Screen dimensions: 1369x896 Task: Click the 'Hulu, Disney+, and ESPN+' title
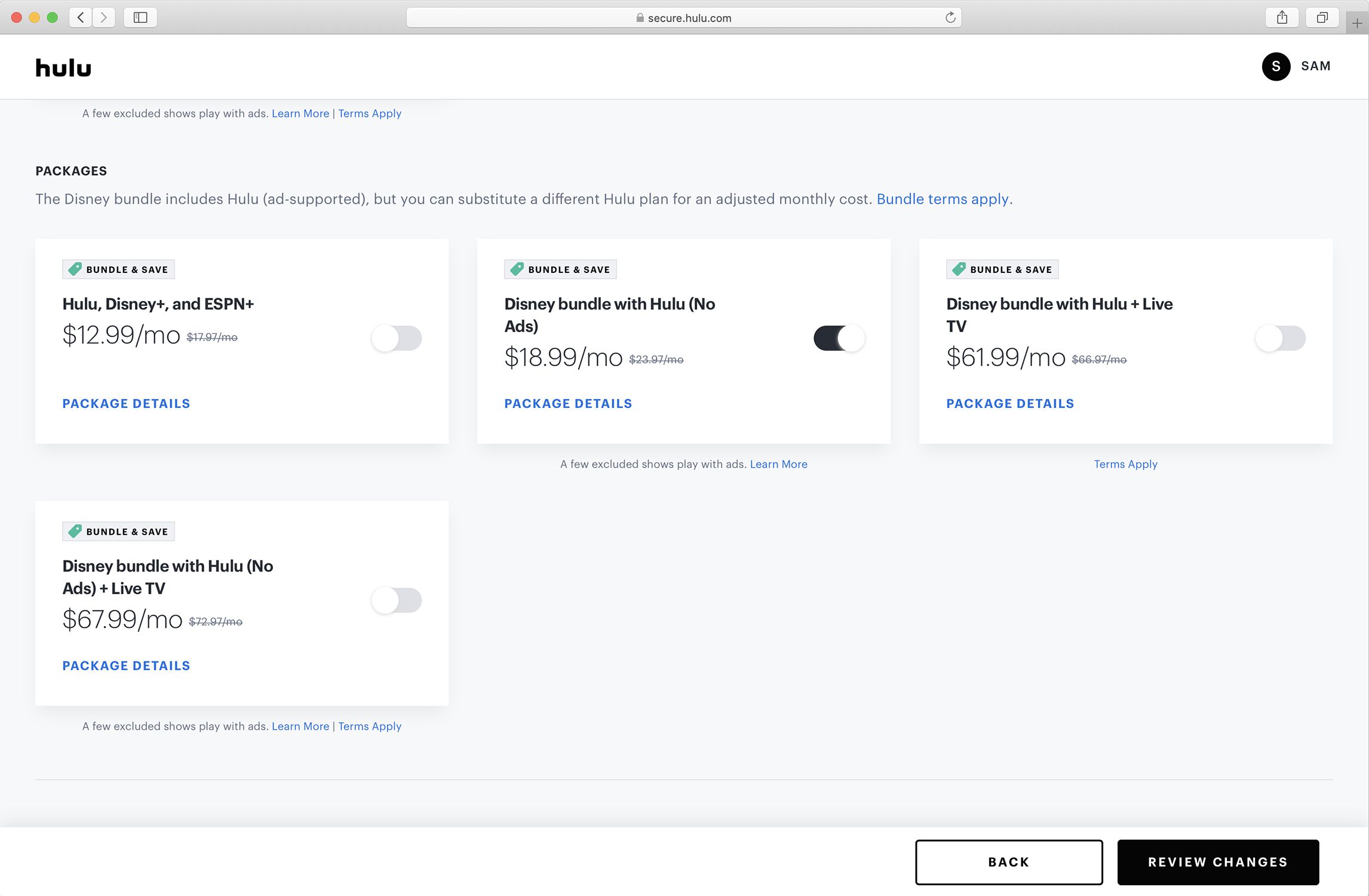[x=158, y=304]
